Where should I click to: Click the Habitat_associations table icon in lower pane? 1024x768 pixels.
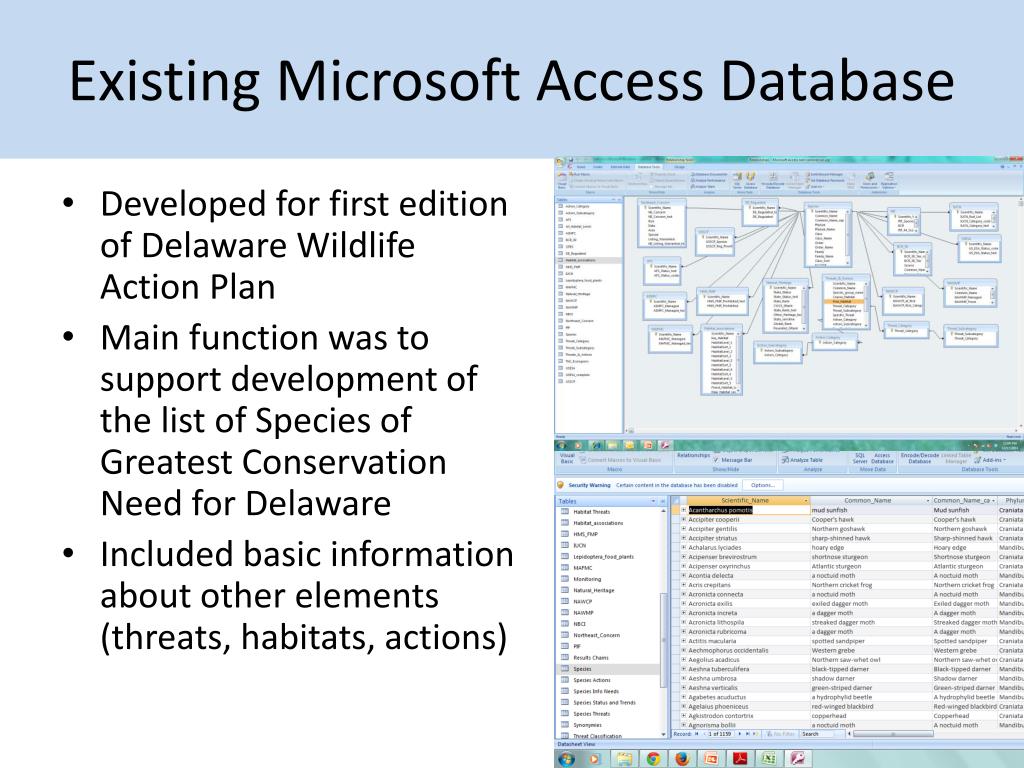coord(565,523)
